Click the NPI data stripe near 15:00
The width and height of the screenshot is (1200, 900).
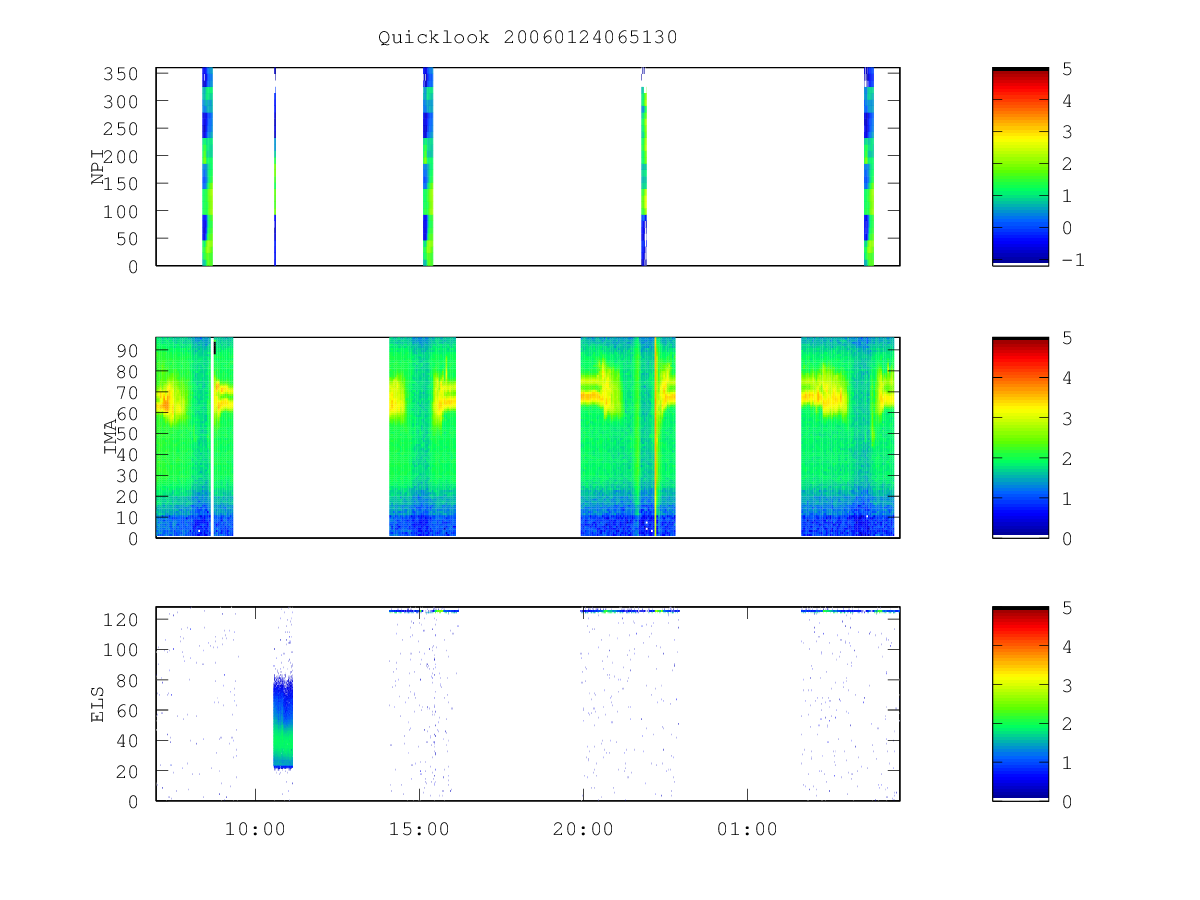coord(428,167)
